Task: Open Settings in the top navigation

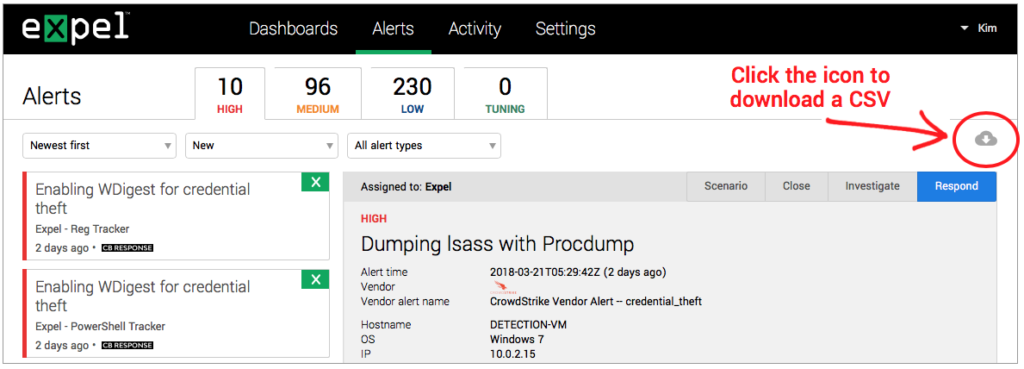Action: coord(566,29)
